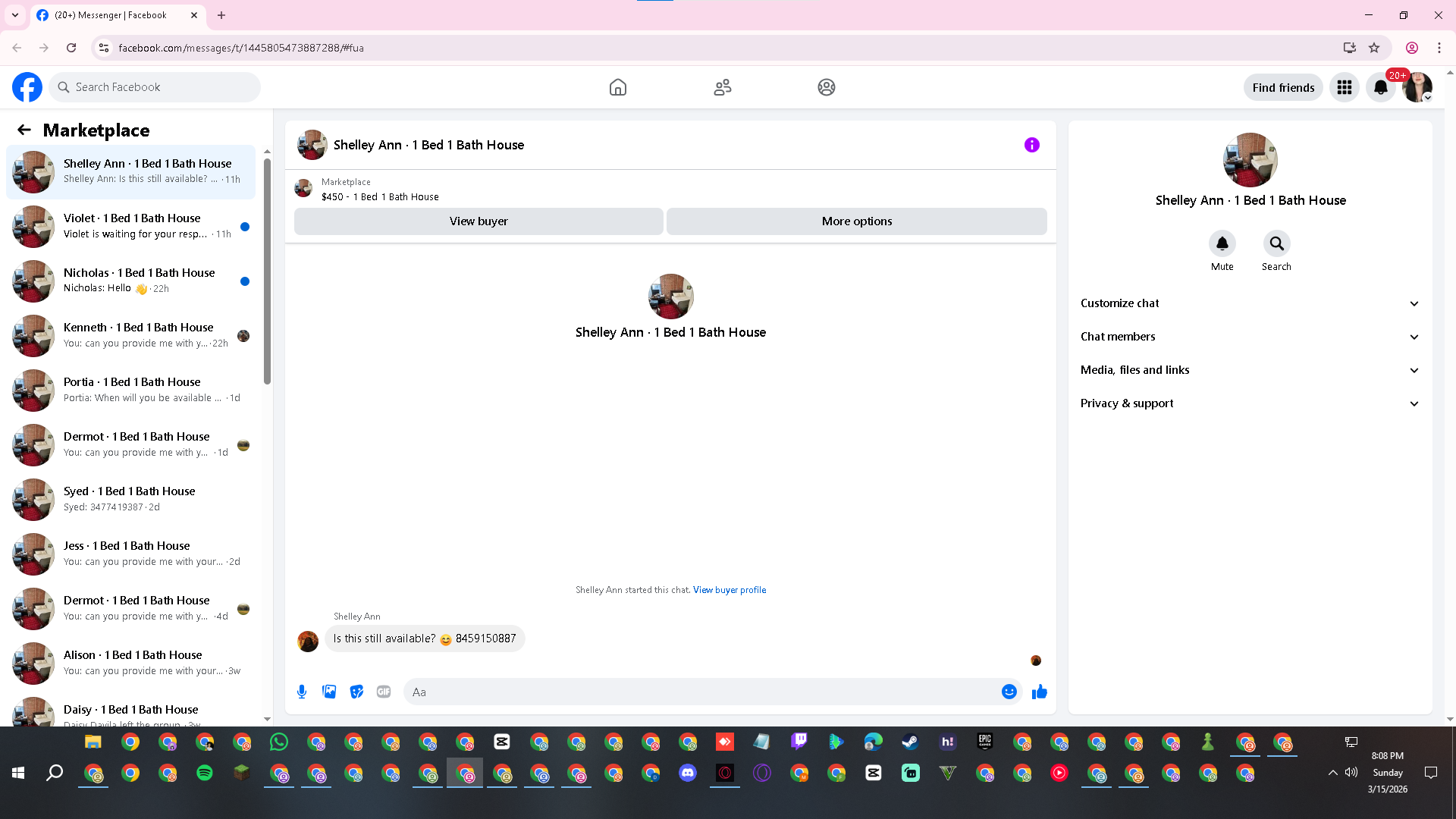
Task: Open the Windows taskbar search
Action: tap(55, 773)
